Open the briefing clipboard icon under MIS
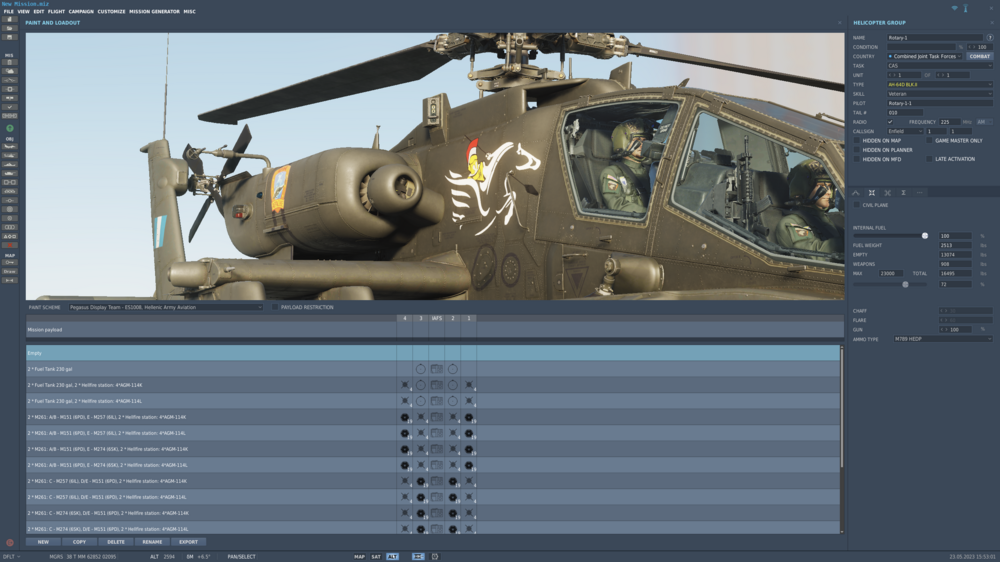 tap(10, 63)
